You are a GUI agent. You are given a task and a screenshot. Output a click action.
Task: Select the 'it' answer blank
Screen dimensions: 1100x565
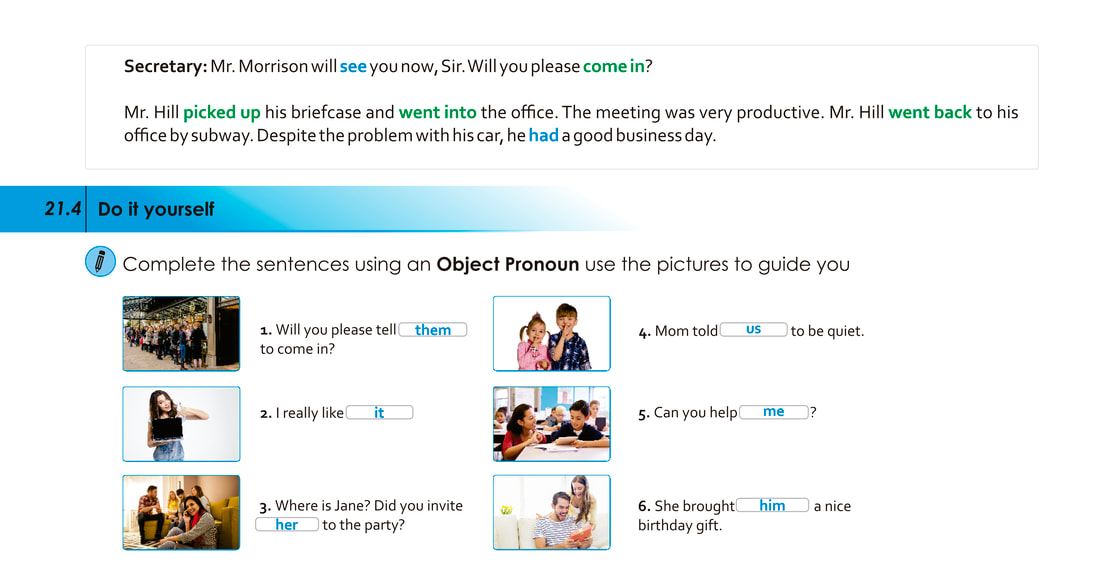tap(379, 412)
